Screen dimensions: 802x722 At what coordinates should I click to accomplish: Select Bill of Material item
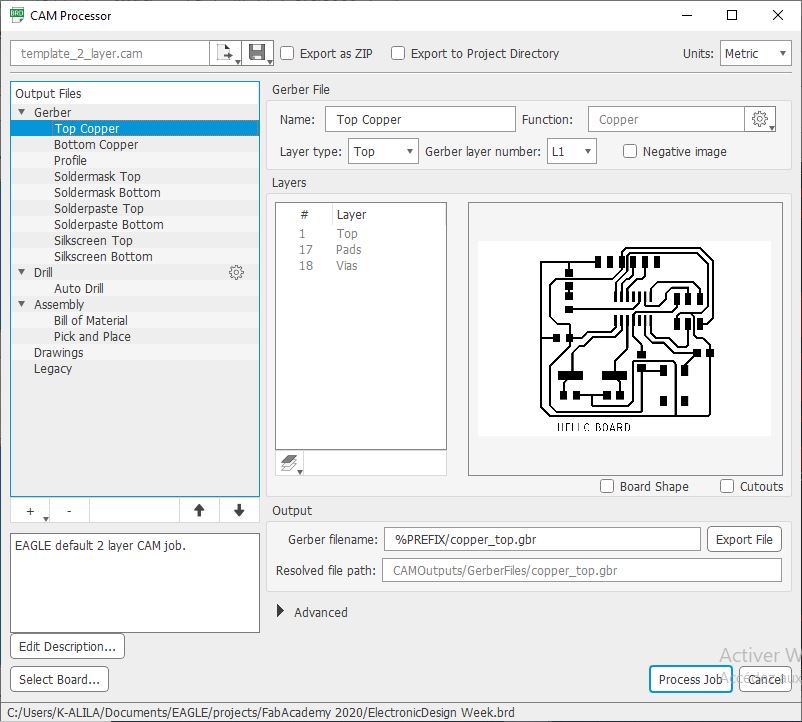tap(135, 321)
